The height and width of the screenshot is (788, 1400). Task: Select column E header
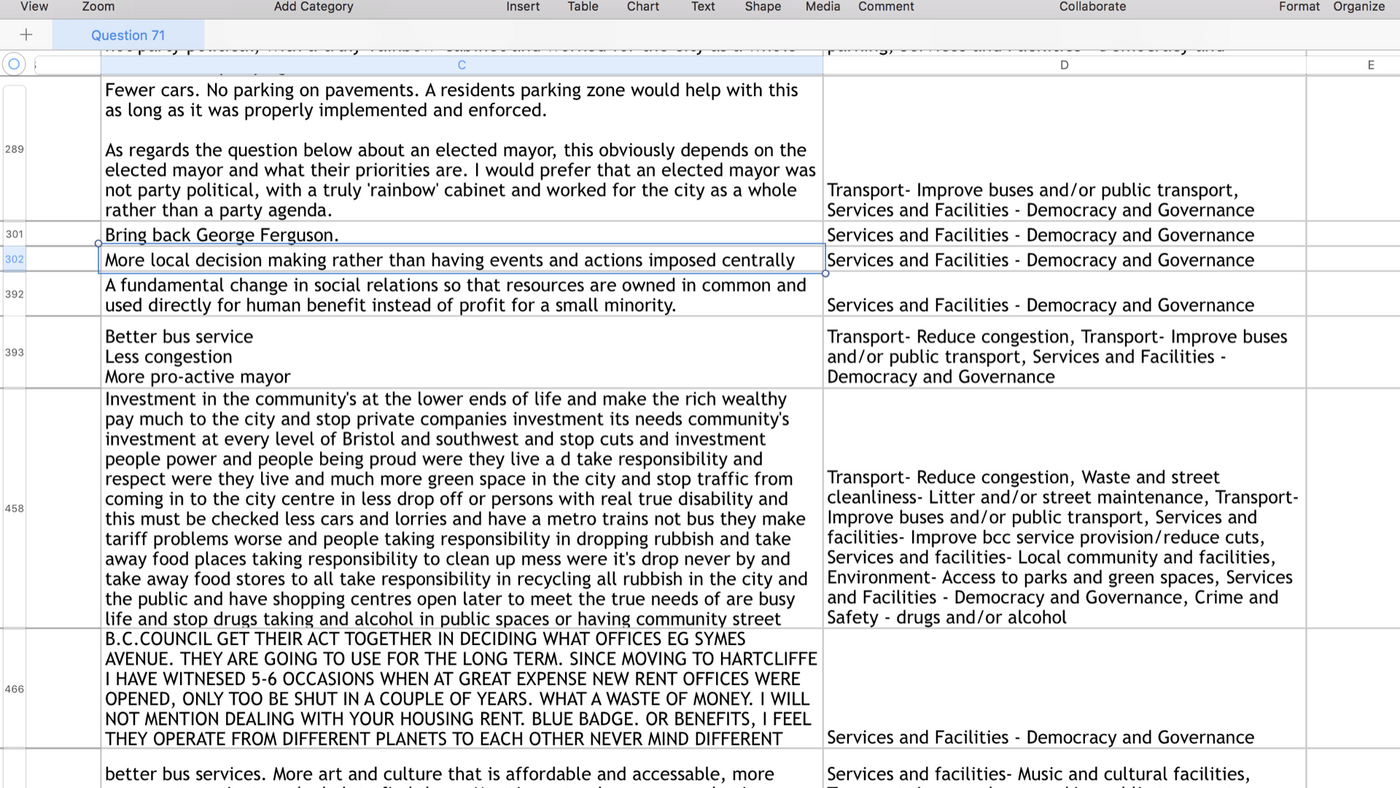click(1370, 65)
